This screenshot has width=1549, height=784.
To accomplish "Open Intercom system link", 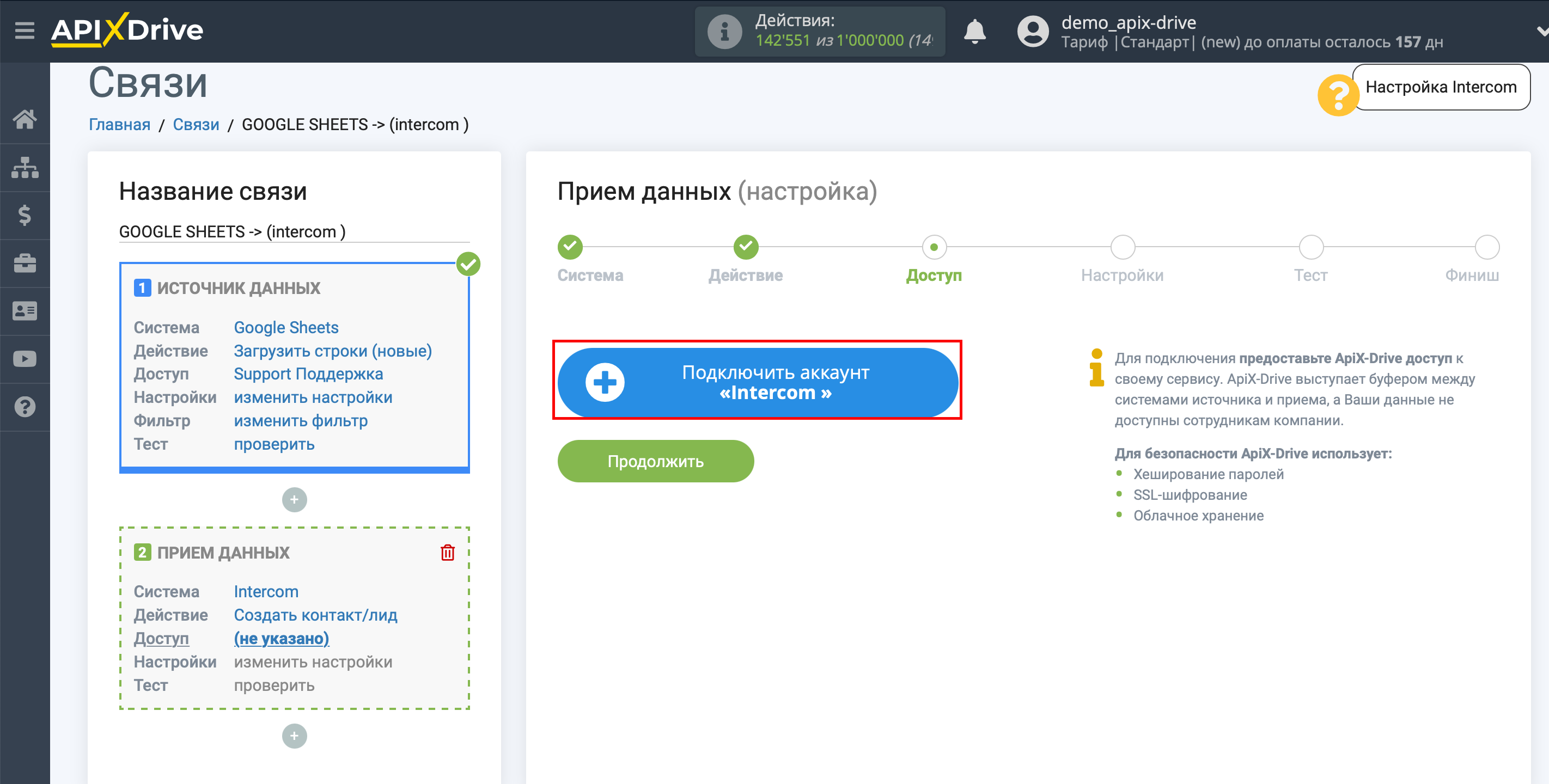I will point(266,592).
